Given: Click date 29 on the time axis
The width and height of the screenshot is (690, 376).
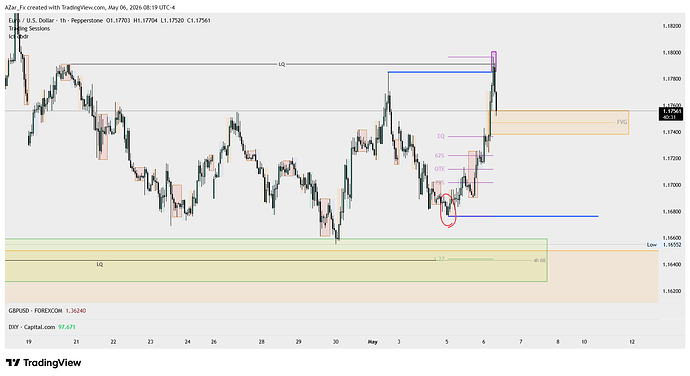Looking at the screenshot, I should pos(299,342).
